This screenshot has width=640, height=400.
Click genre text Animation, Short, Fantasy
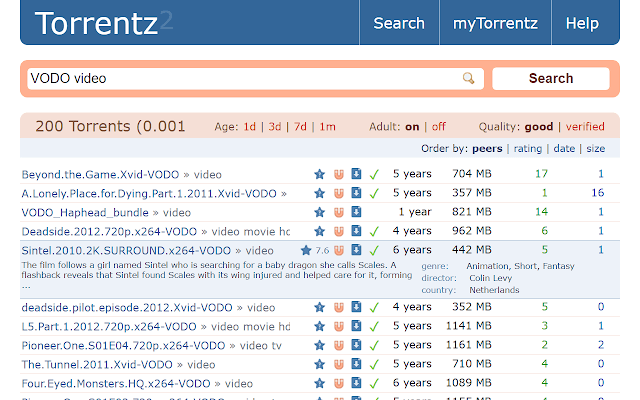coord(520,267)
